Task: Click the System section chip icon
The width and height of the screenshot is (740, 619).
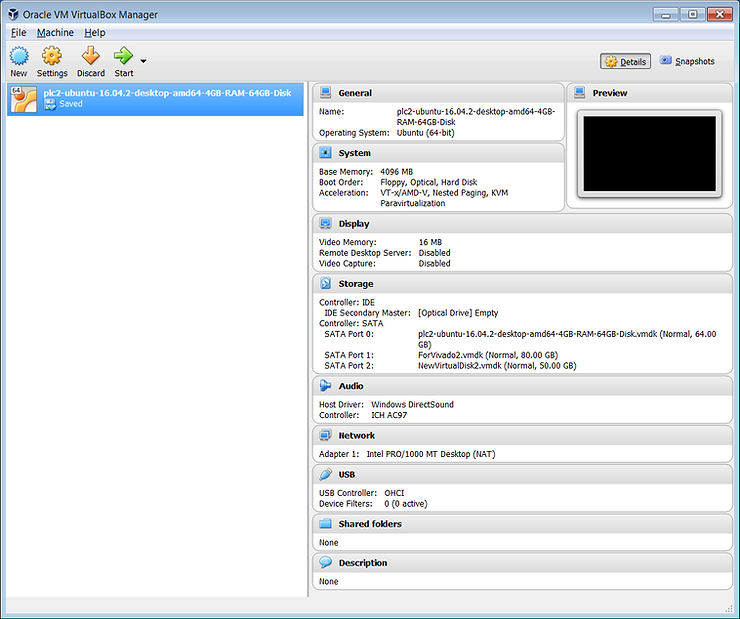Action: point(325,152)
